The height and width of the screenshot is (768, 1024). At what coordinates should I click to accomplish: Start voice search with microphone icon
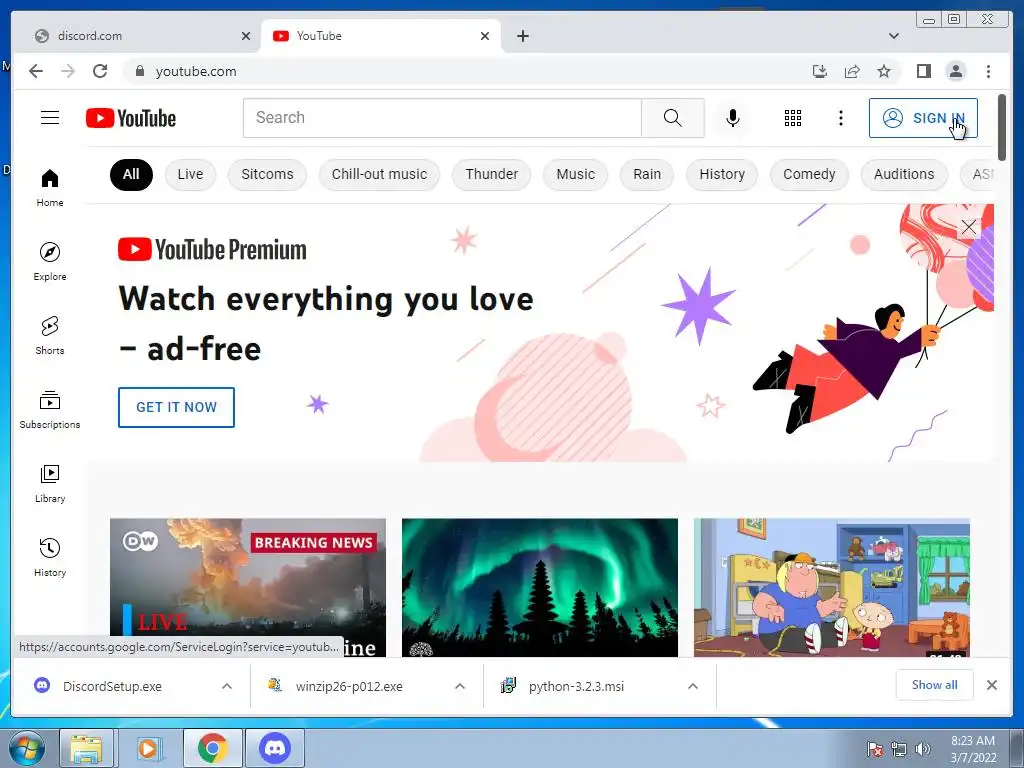click(733, 118)
